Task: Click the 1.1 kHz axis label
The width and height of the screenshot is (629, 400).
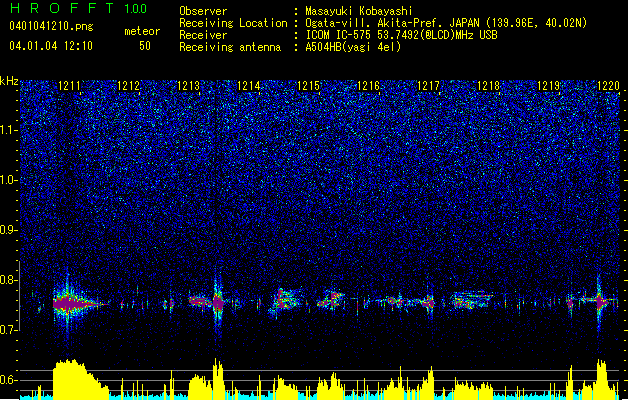Action: pos(9,130)
